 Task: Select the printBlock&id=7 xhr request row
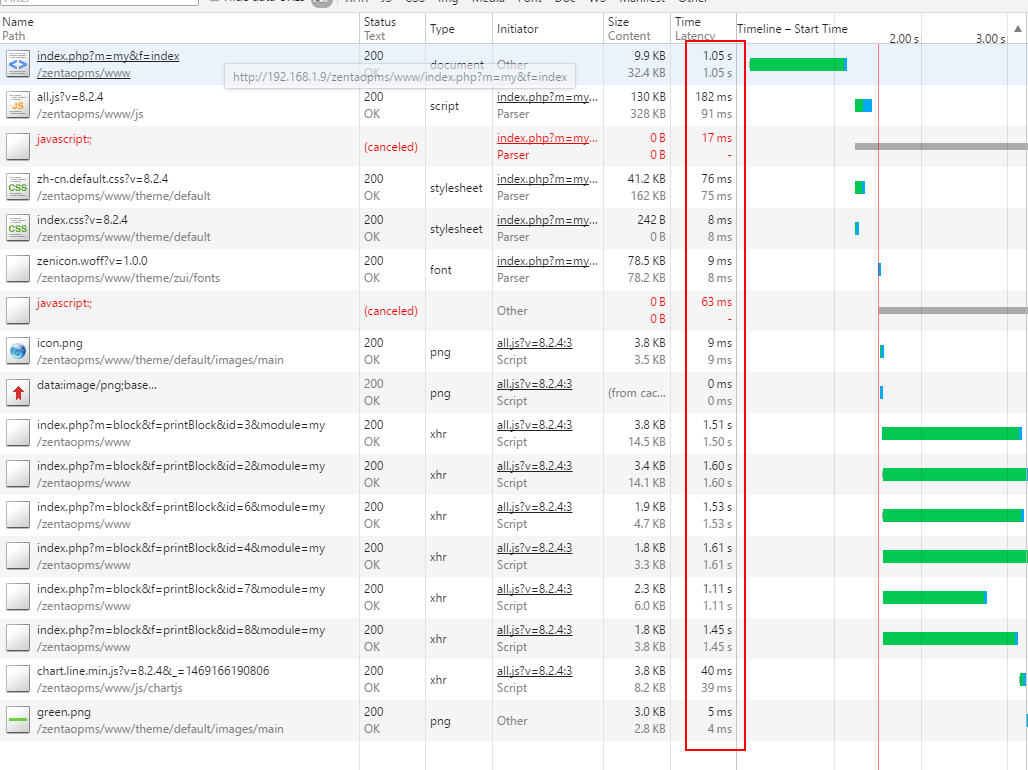tap(180, 589)
